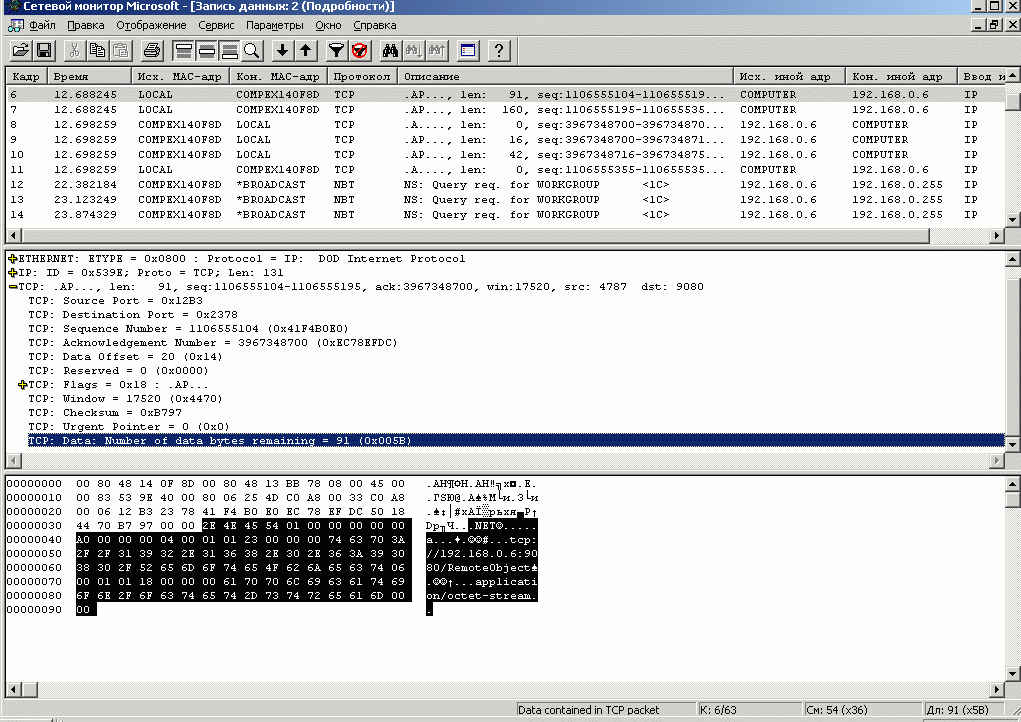Save the capture using the floppy disk icon

click(x=44, y=51)
